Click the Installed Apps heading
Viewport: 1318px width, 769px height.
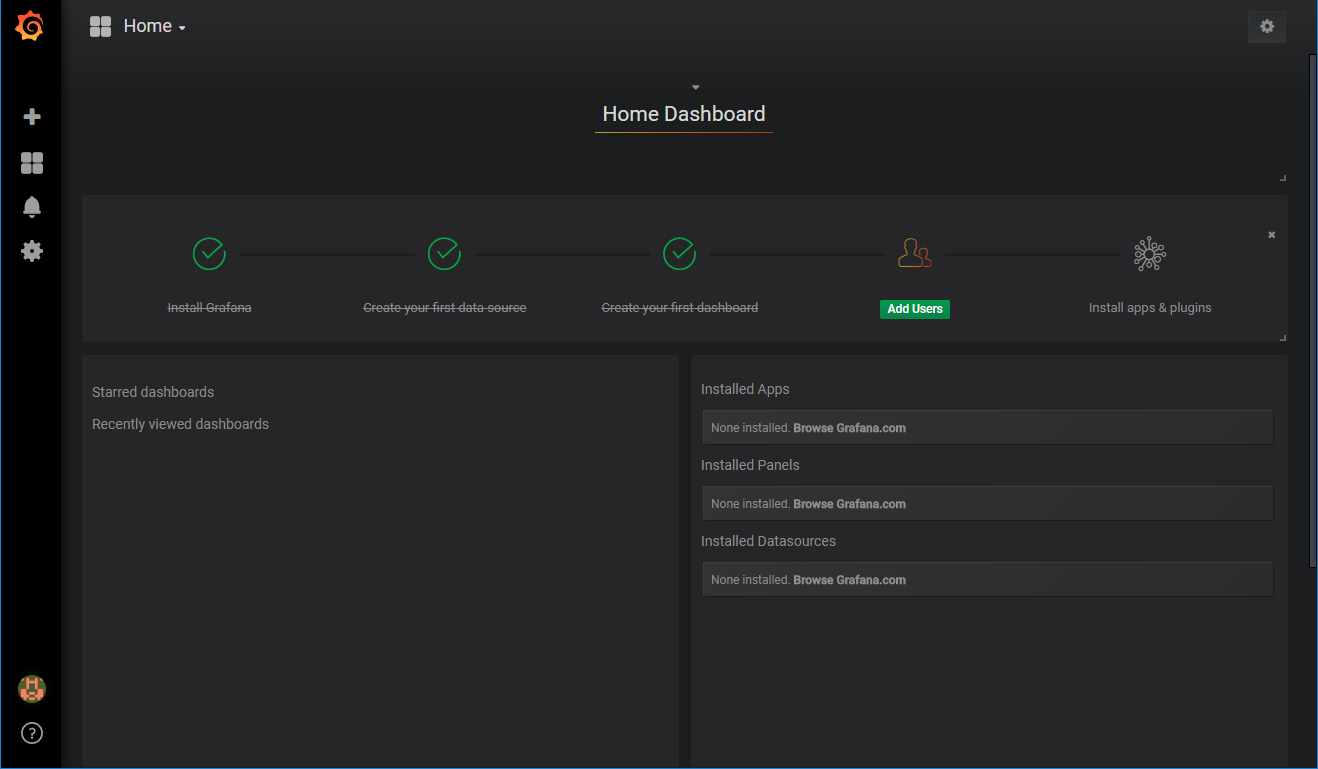(x=745, y=389)
